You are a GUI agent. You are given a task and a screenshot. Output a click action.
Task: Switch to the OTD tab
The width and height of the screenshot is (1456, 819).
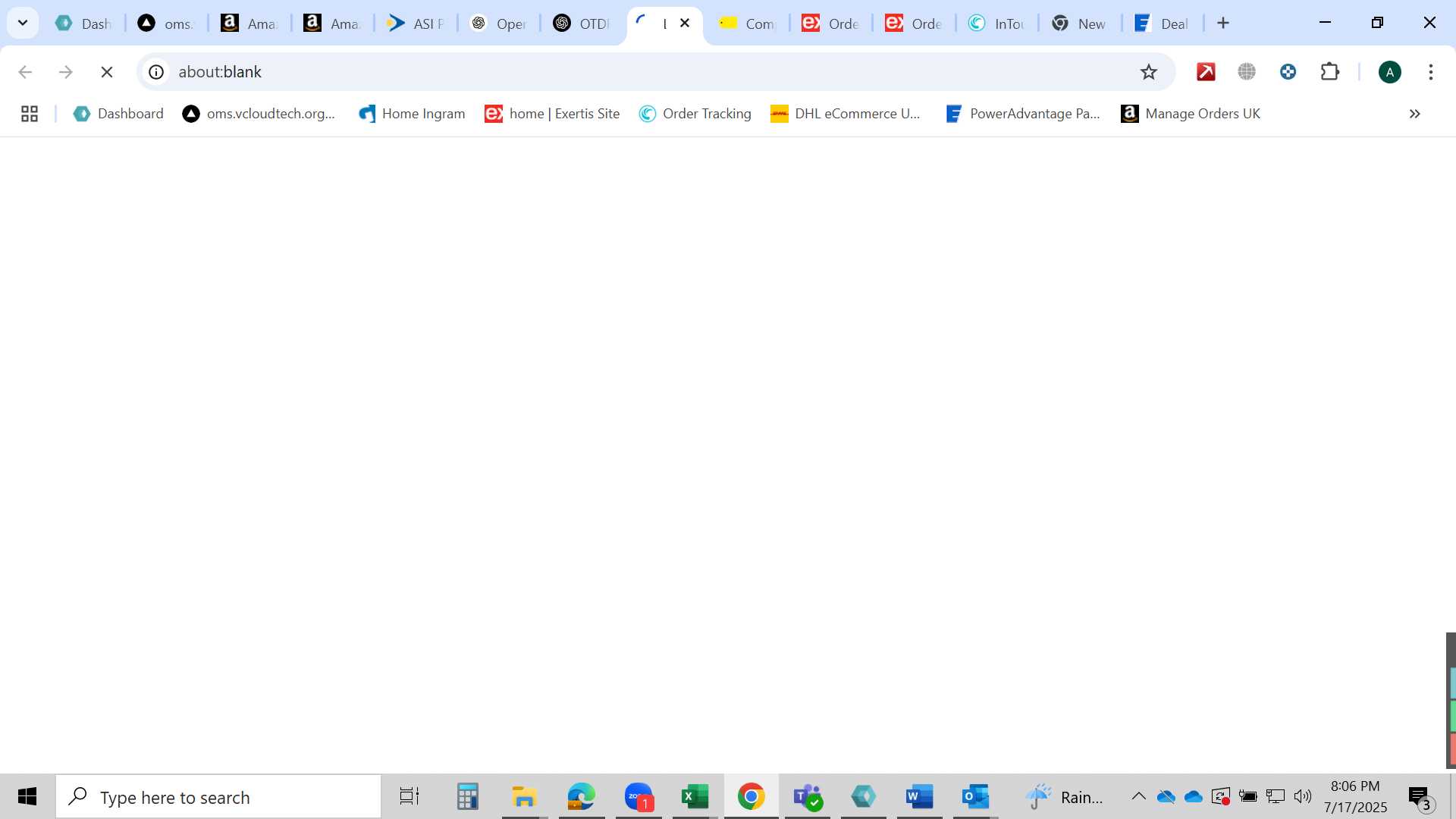(582, 24)
